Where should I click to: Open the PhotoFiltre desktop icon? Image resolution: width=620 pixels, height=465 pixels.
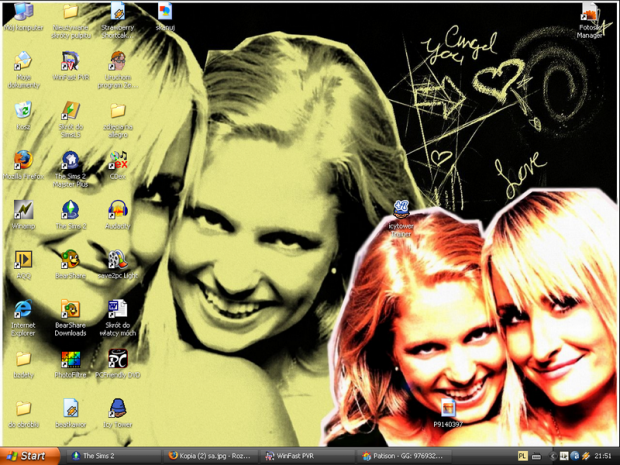tap(70, 359)
